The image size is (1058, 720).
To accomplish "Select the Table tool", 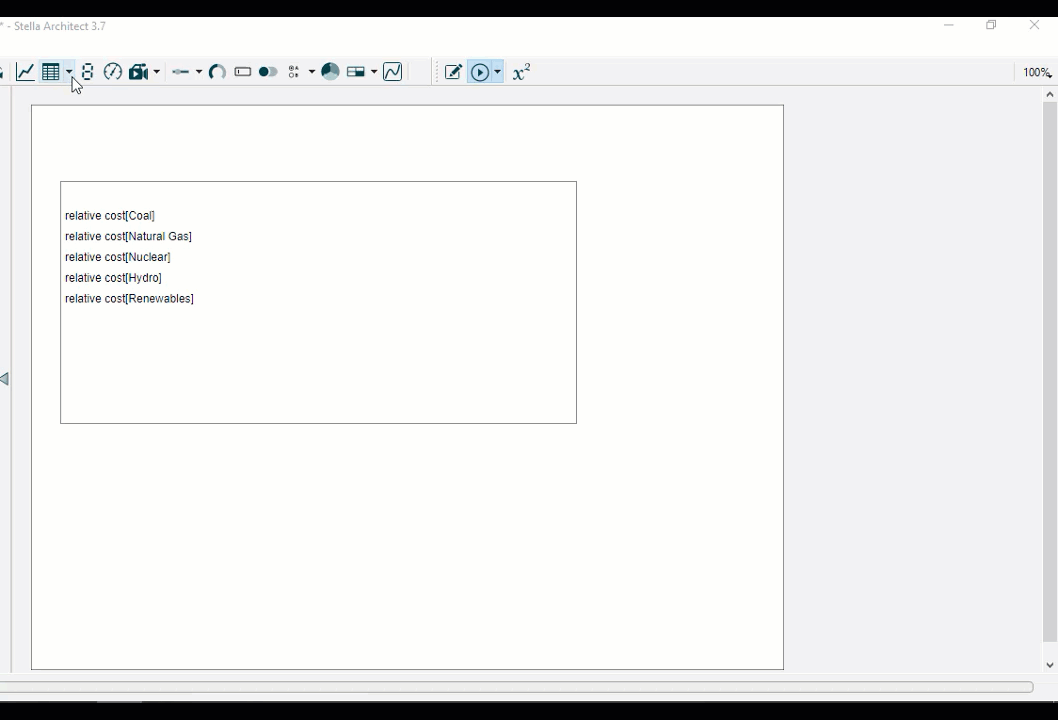I will point(51,72).
